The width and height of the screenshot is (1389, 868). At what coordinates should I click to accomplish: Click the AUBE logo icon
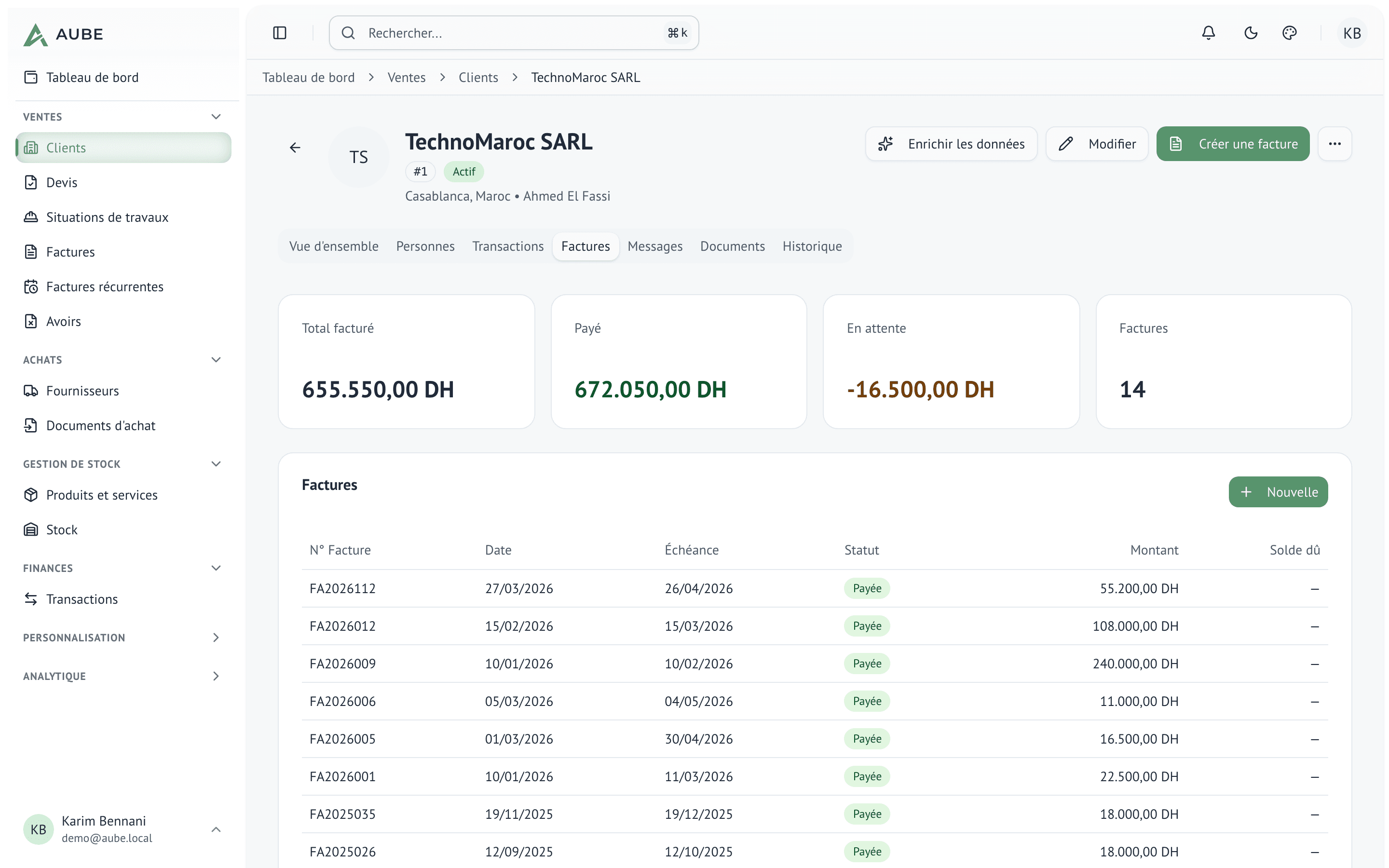[x=35, y=34]
